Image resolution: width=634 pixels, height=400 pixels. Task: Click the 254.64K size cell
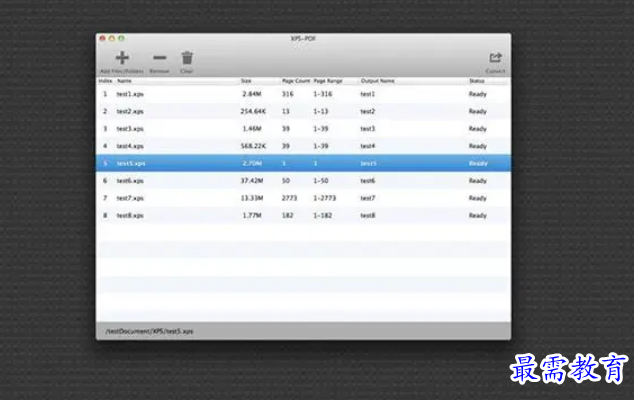[x=253, y=112]
